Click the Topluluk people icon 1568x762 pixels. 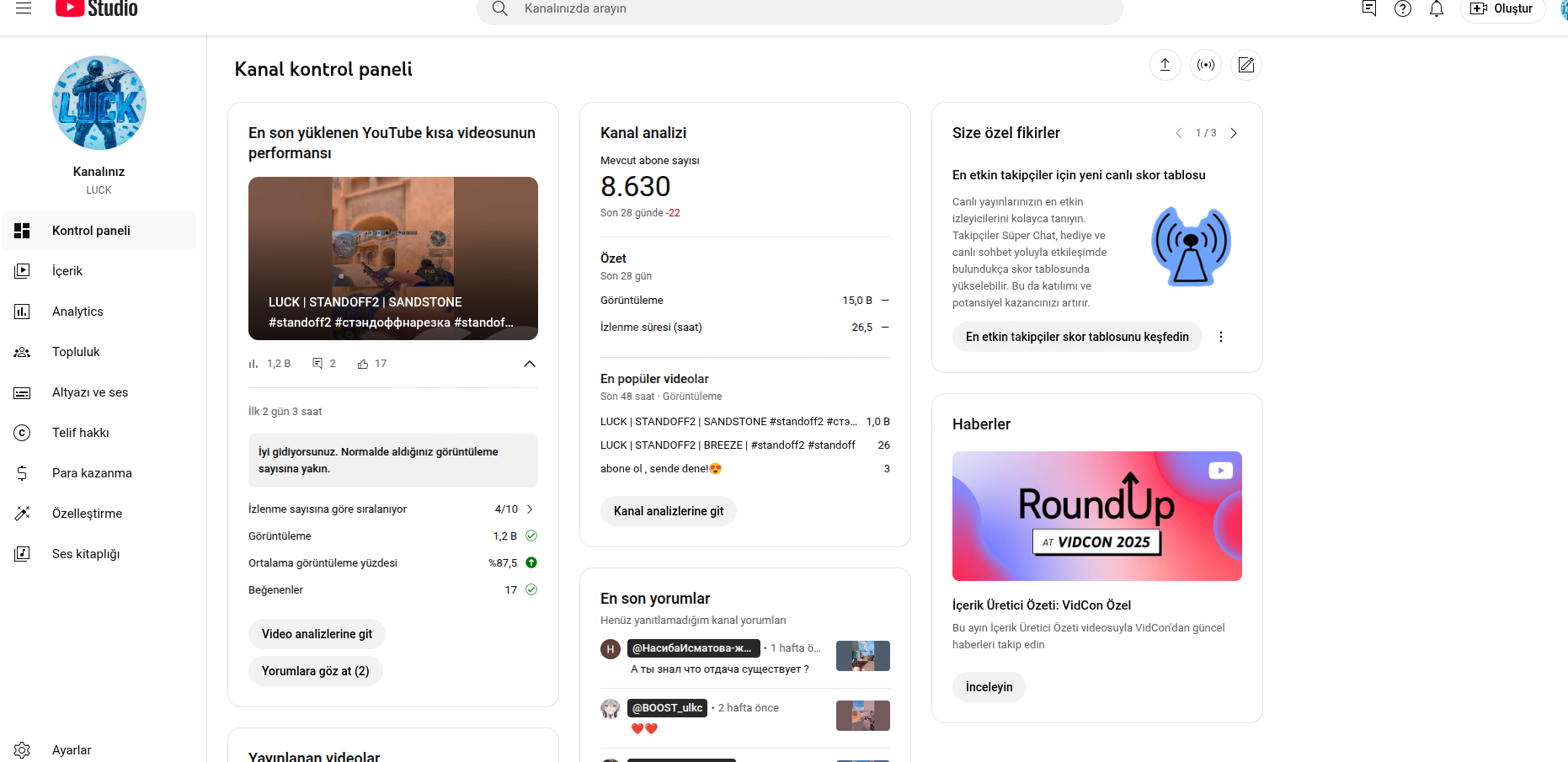point(22,352)
